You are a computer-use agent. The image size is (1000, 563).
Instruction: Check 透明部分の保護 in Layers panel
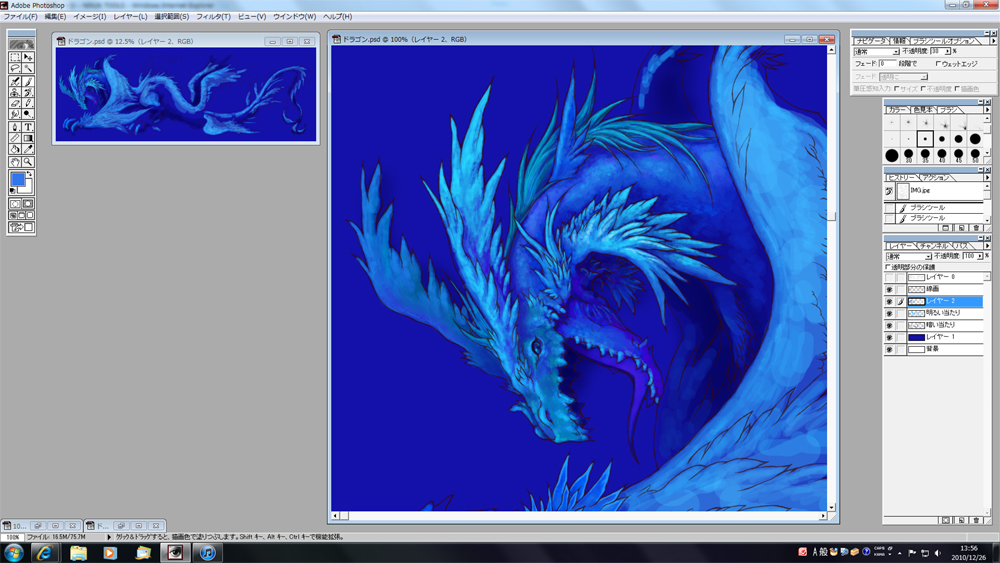[x=888, y=267]
